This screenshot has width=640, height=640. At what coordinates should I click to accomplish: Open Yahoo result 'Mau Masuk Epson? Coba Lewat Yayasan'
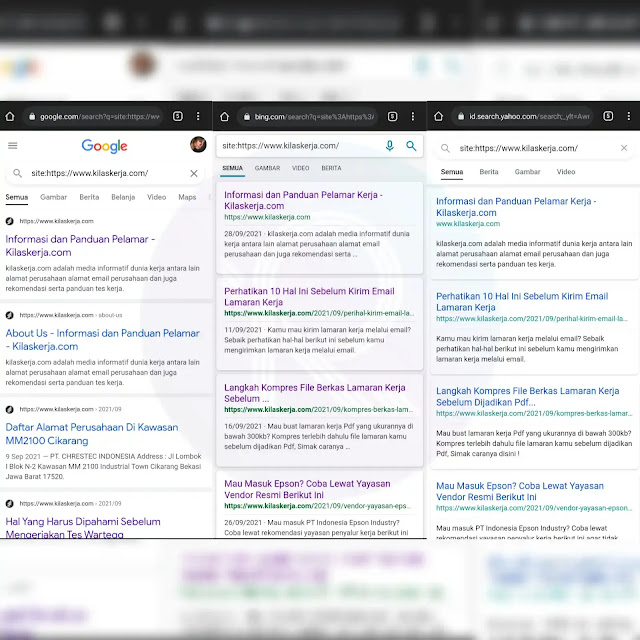click(x=520, y=491)
